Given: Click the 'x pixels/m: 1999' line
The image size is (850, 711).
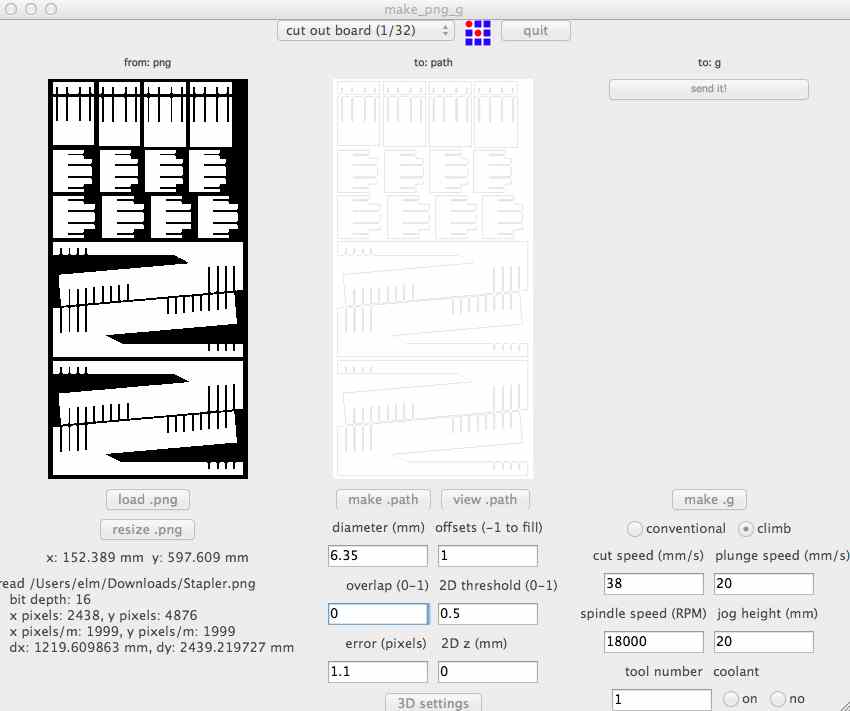Looking at the screenshot, I should pos(122,631).
